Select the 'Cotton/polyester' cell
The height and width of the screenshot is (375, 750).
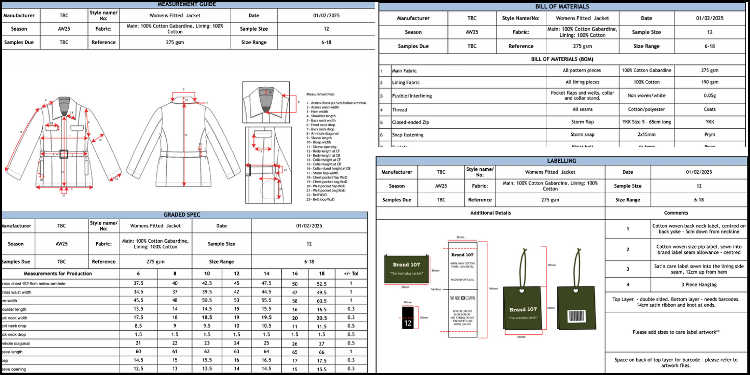(x=647, y=110)
